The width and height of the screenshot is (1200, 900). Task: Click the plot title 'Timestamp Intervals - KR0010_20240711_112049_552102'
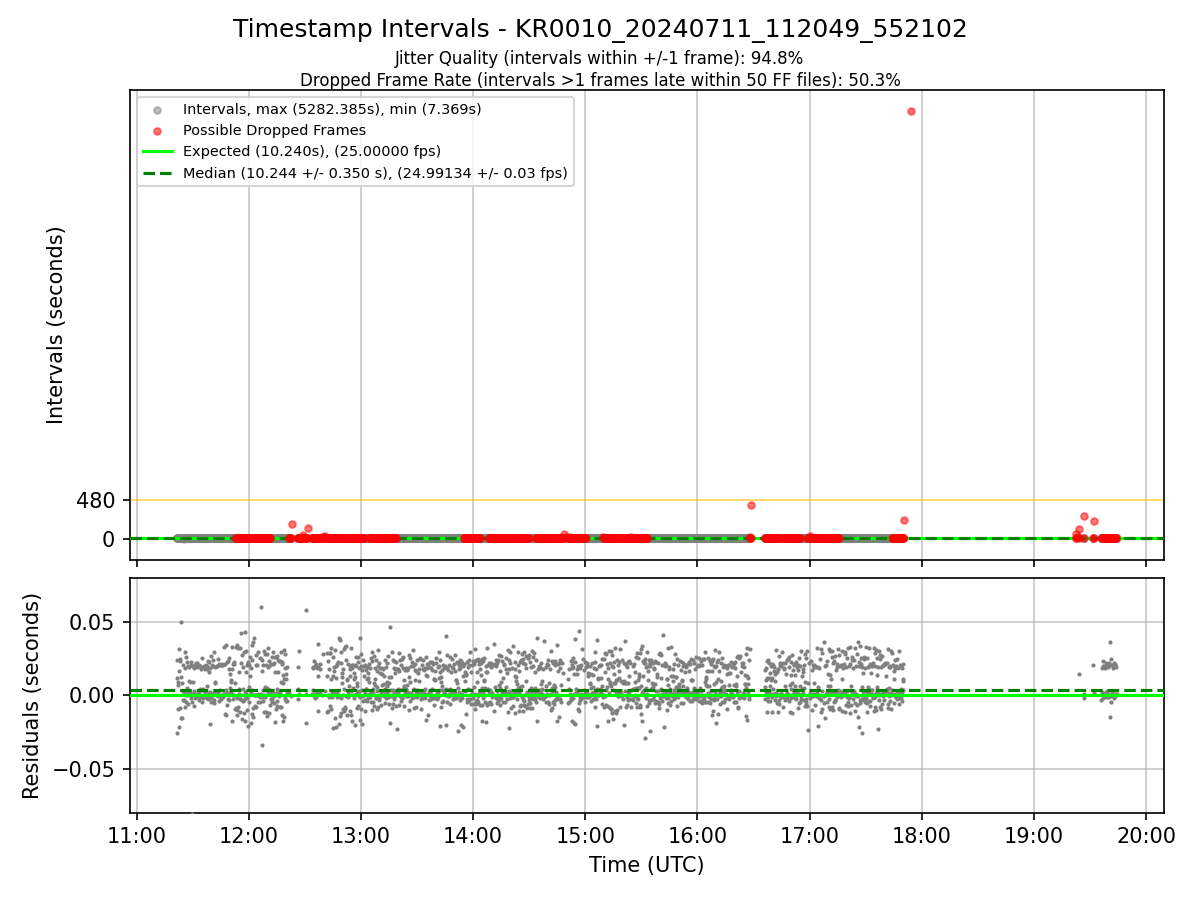pos(600,29)
